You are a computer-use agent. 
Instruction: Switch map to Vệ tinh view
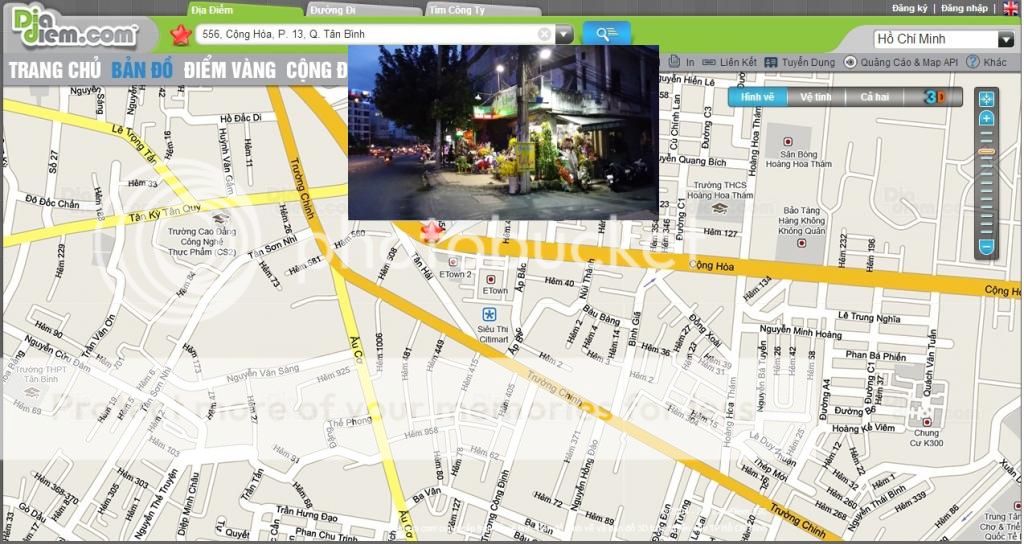pyautogui.click(x=815, y=97)
